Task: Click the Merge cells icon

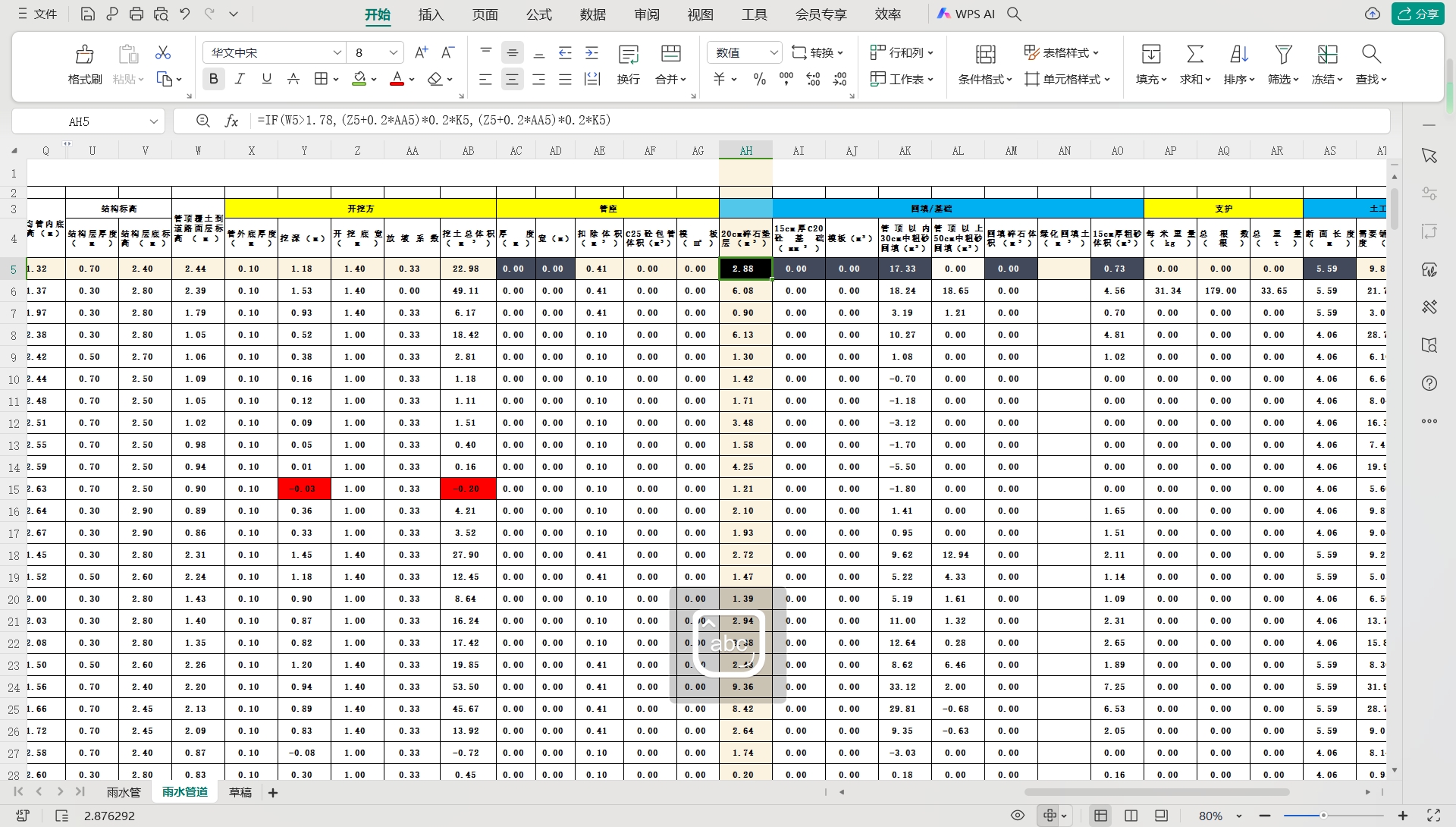Action: pyautogui.click(x=671, y=54)
